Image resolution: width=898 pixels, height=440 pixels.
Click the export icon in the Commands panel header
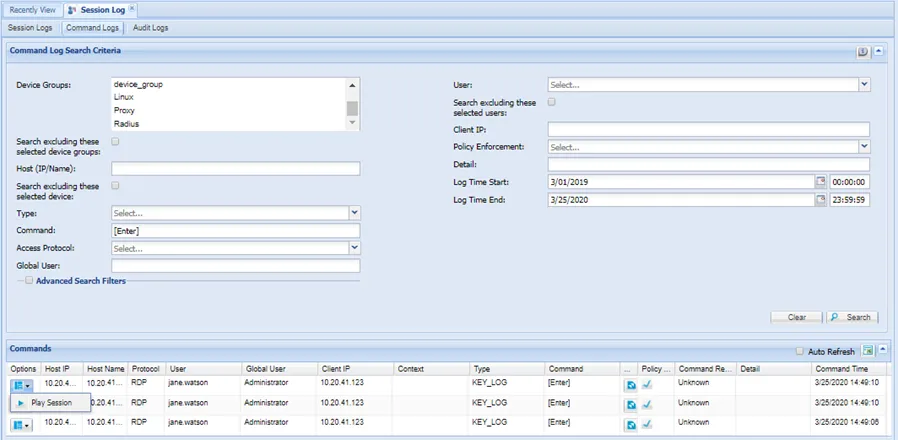point(868,350)
